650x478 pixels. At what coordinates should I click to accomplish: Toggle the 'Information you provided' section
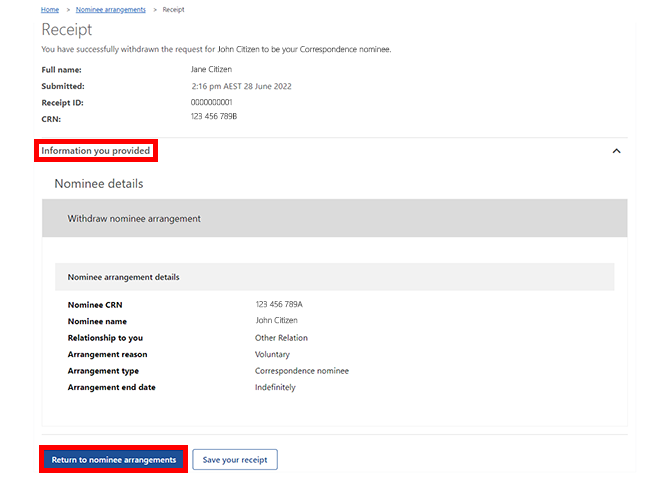point(96,151)
